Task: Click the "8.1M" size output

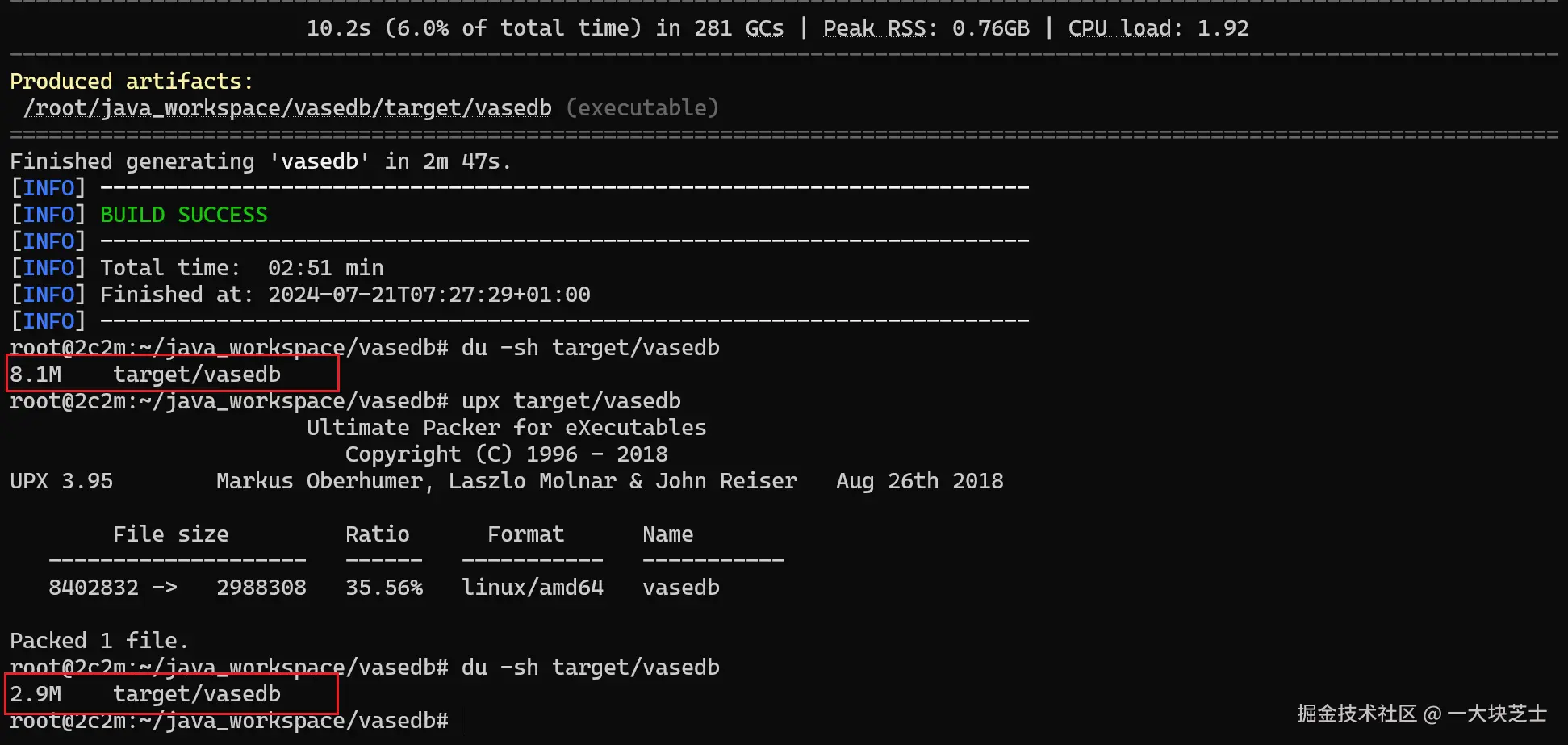Action: (36, 375)
